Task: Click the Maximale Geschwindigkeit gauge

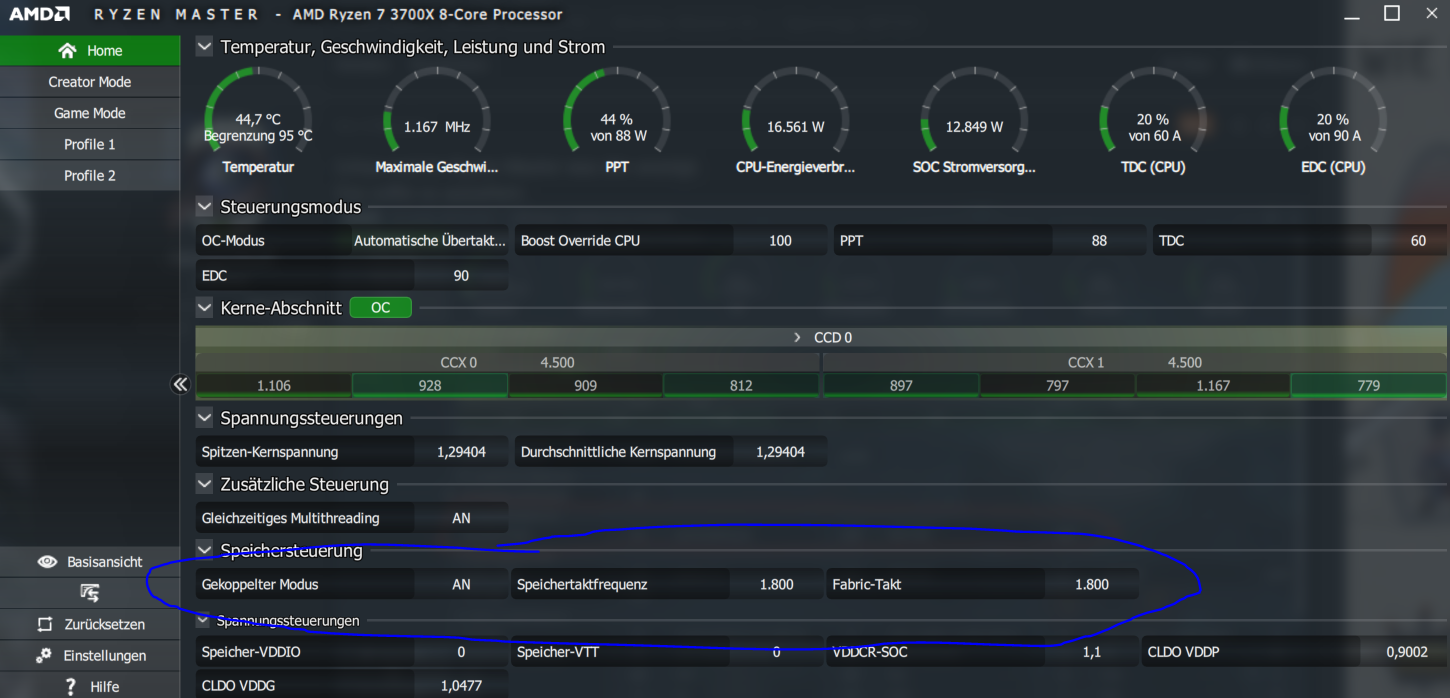Action: click(437, 120)
